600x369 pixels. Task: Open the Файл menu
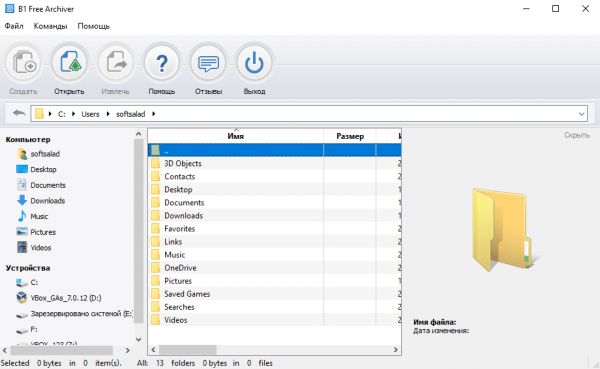(14, 26)
